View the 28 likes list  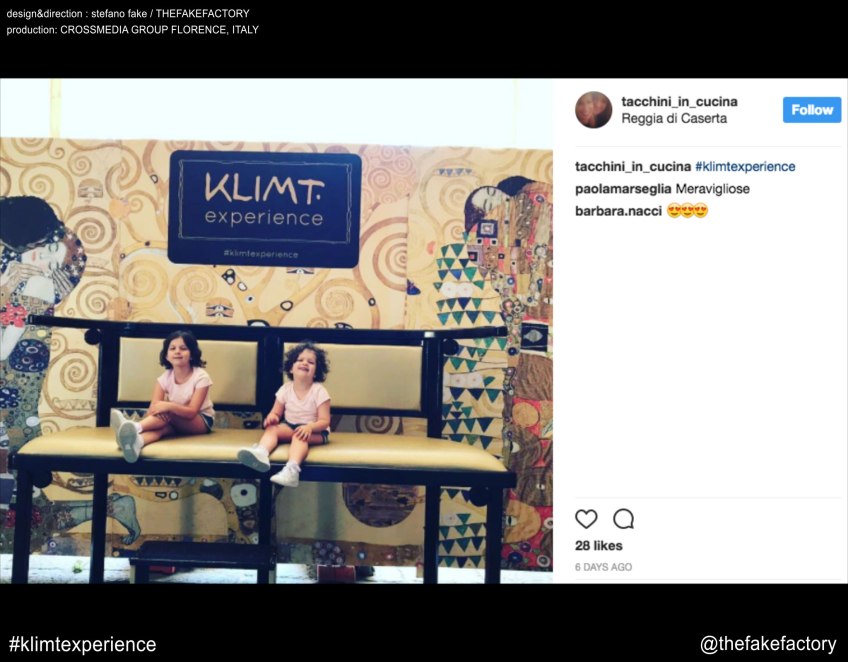(x=599, y=546)
